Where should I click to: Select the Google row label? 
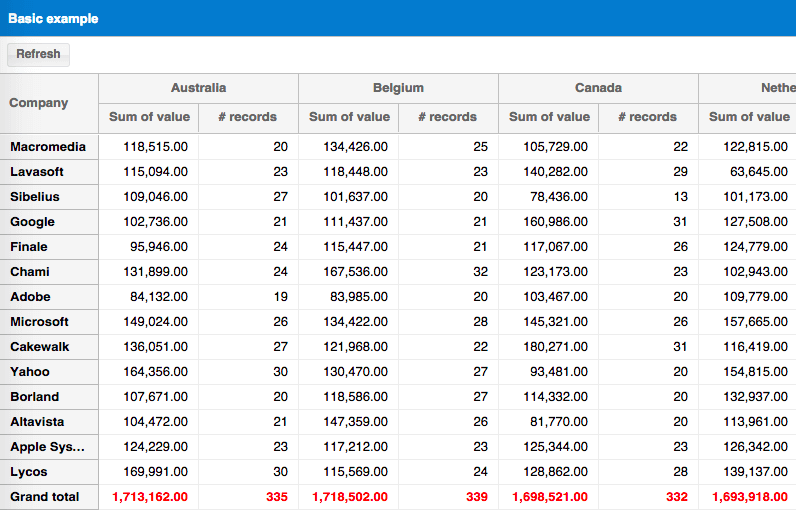tap(49, 222)
